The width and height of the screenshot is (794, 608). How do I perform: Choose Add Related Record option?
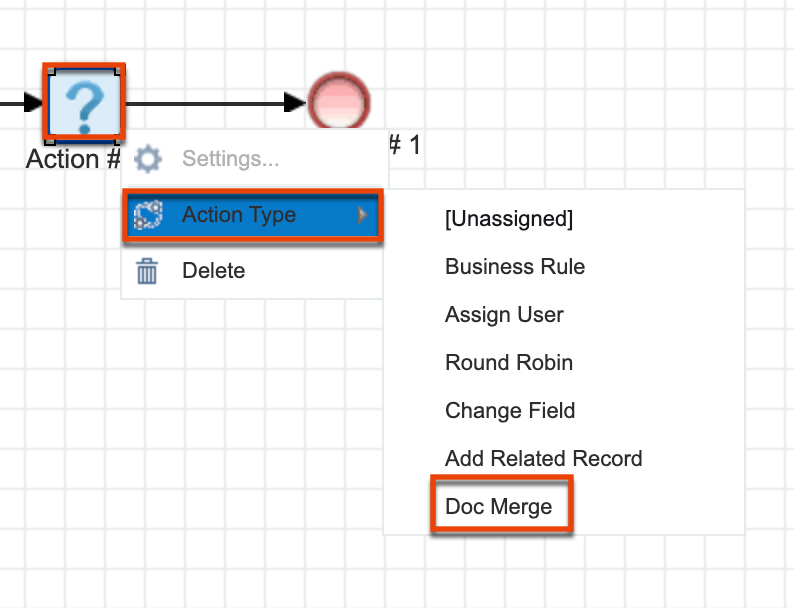point(543,459)
